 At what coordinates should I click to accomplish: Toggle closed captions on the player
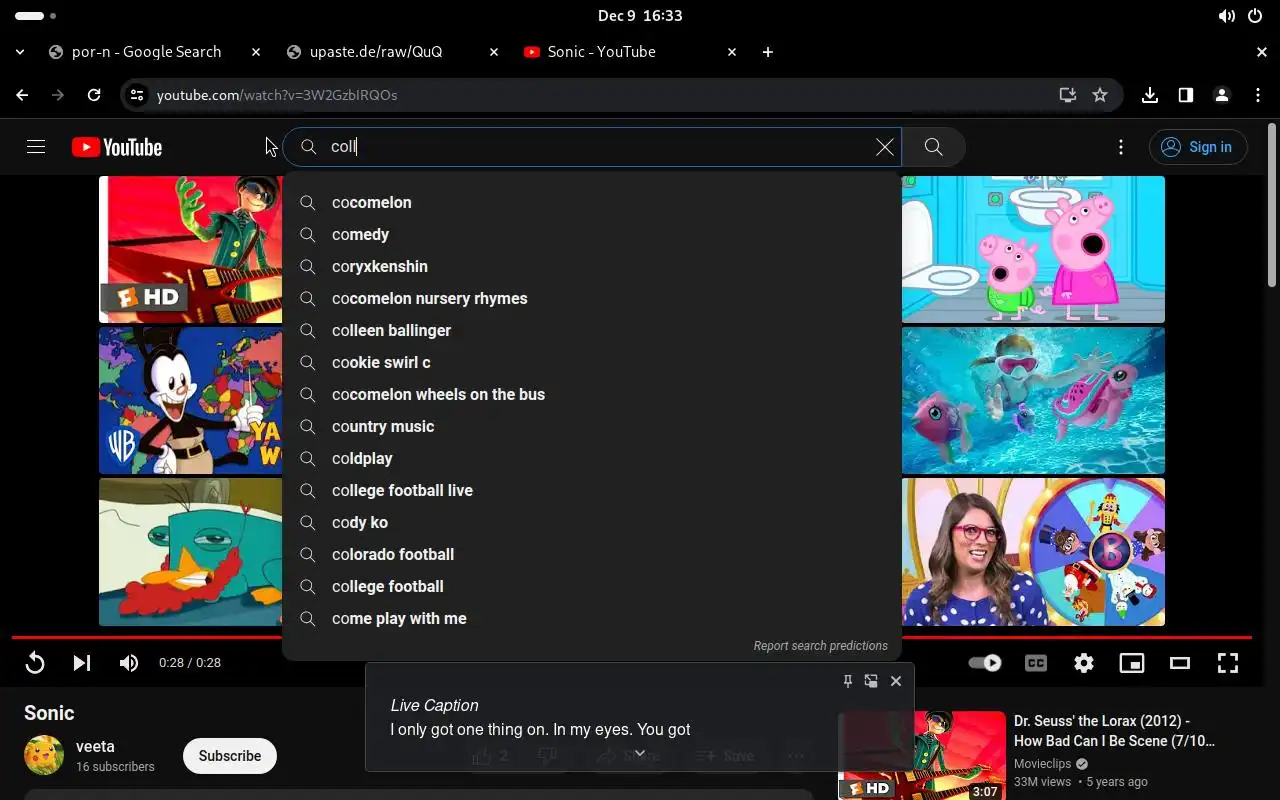click(1036, 663)
